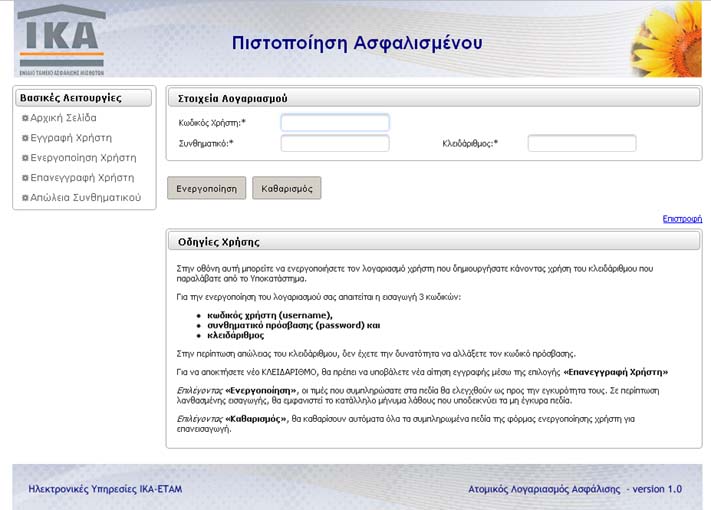Click the bold «Καθαρισμός» text in instructions
The width and height of the screenshot is (711, 510).
point(257,419)
